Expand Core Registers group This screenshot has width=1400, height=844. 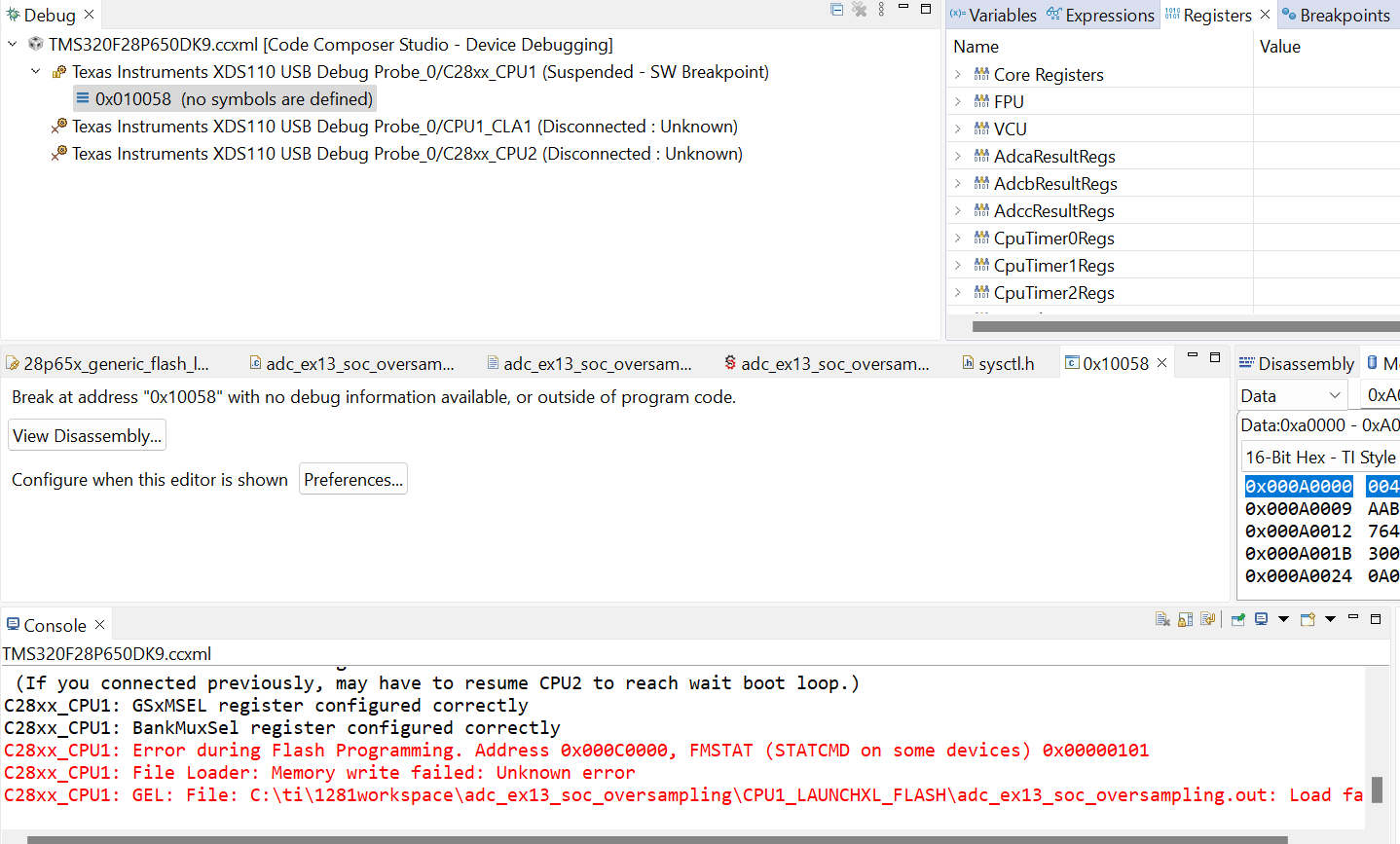958,74
